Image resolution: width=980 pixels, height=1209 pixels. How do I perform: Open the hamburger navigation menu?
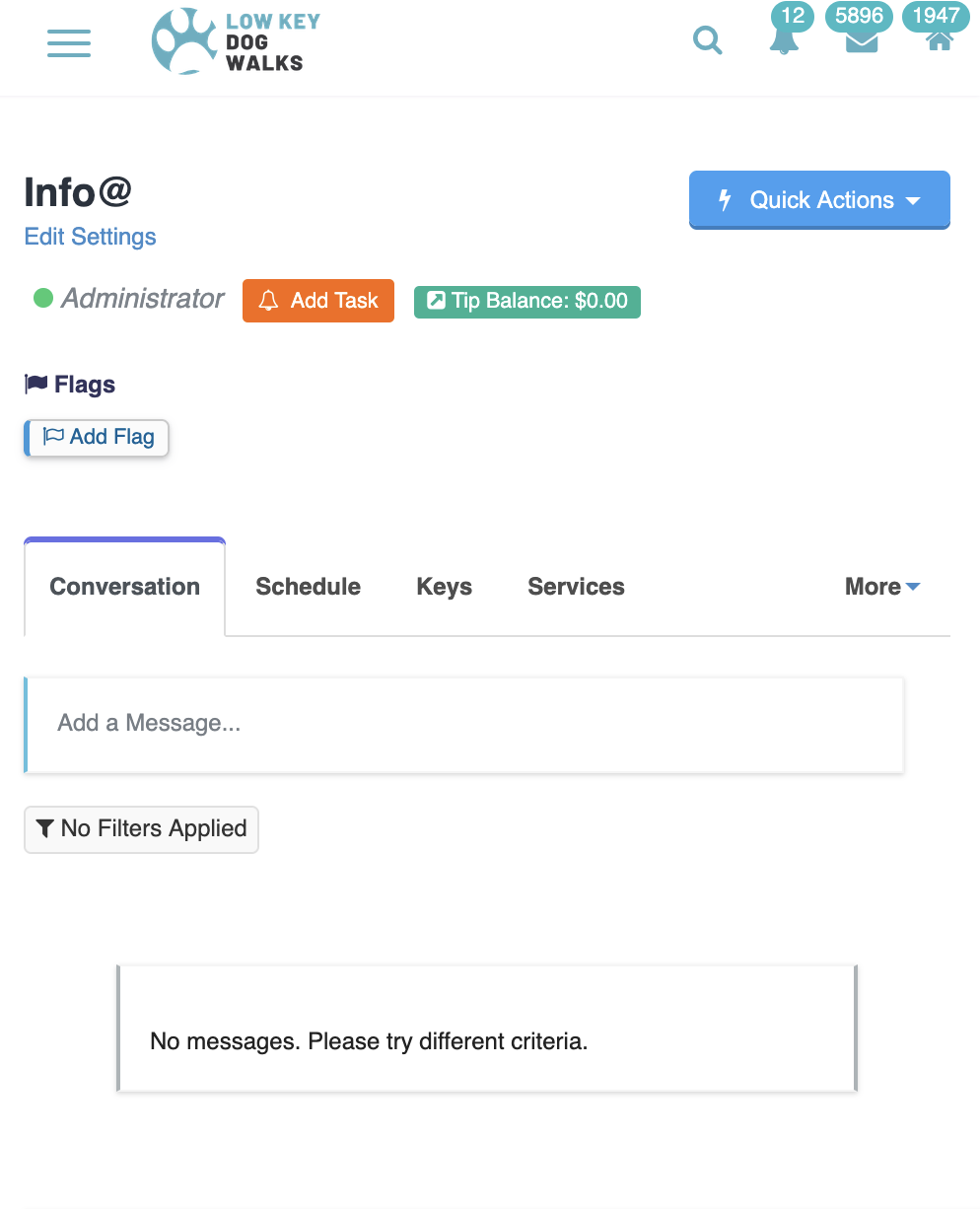point(69,43)
